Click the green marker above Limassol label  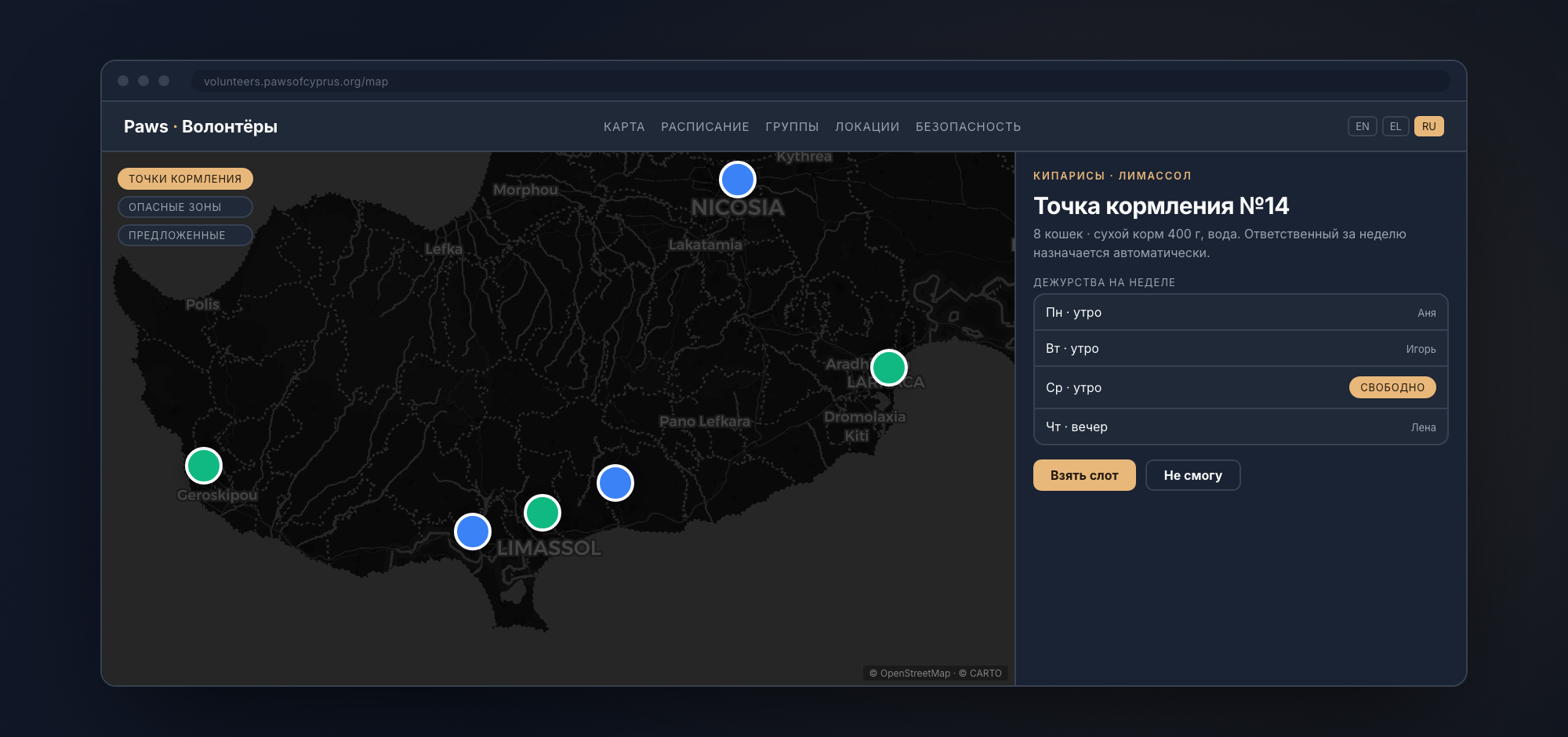pos(543,513)
